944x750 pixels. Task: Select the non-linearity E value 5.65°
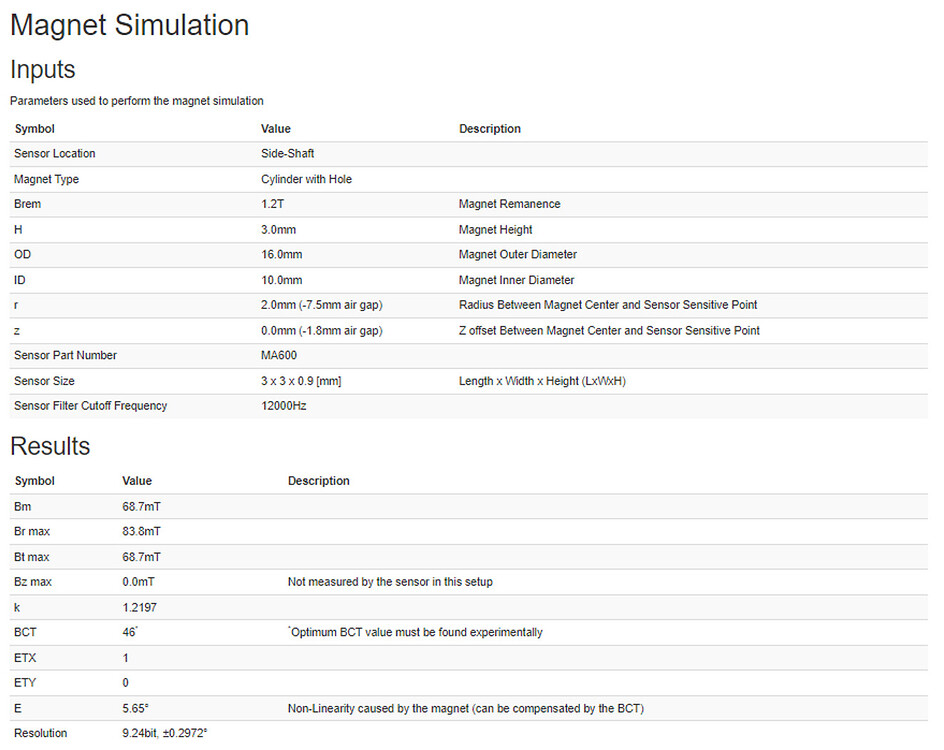coord(136,709)
